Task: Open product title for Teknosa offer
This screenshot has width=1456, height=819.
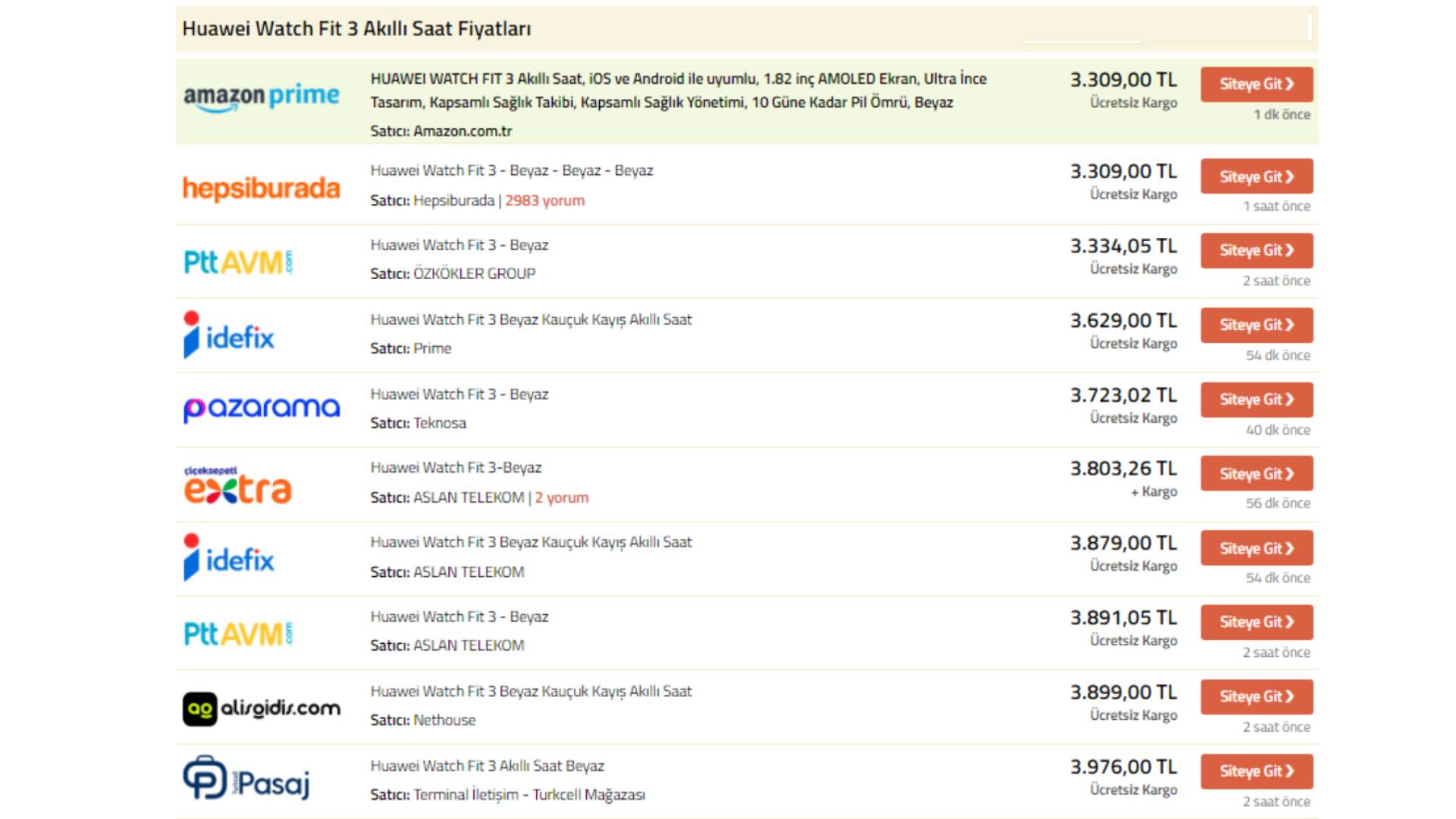Action: [x=460, y=394]
